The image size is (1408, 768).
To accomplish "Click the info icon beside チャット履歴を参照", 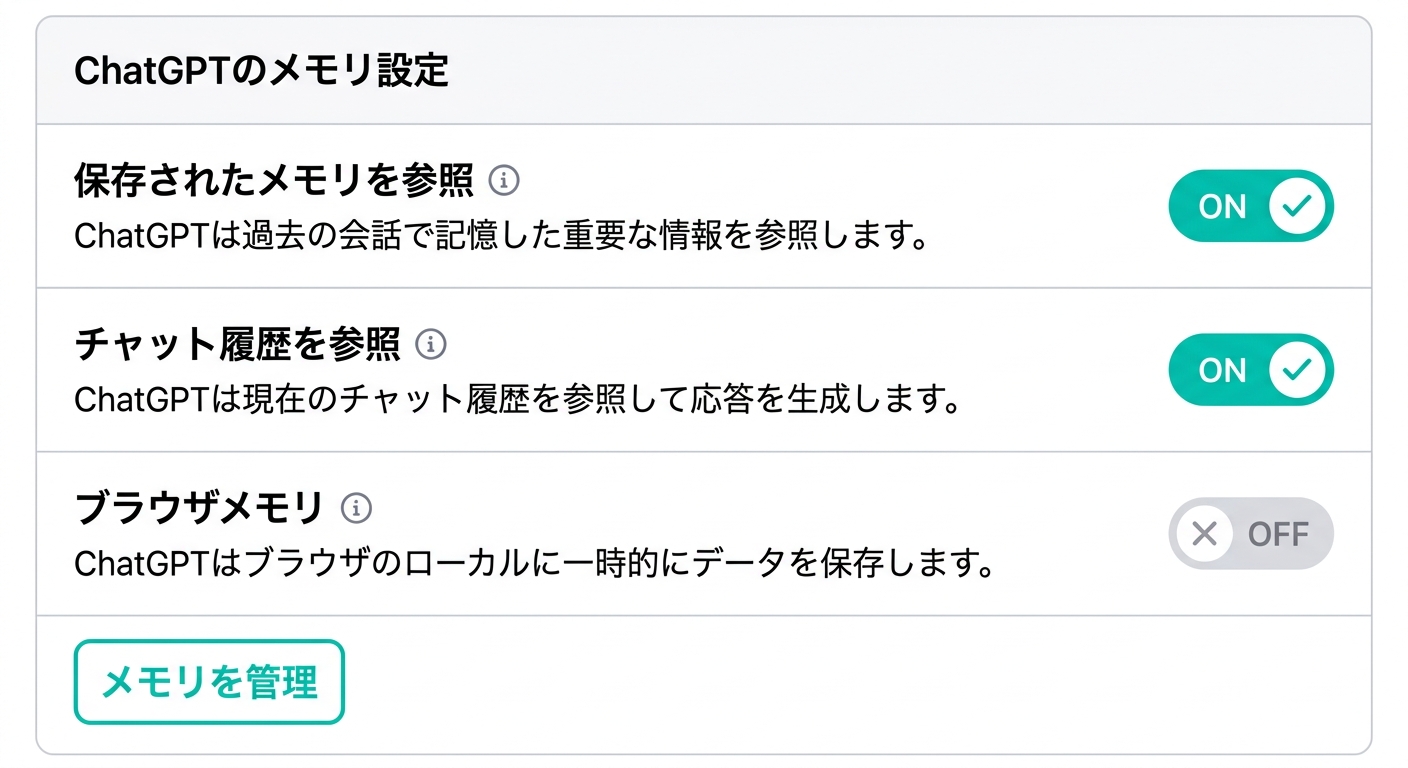I will pos(431,345).
